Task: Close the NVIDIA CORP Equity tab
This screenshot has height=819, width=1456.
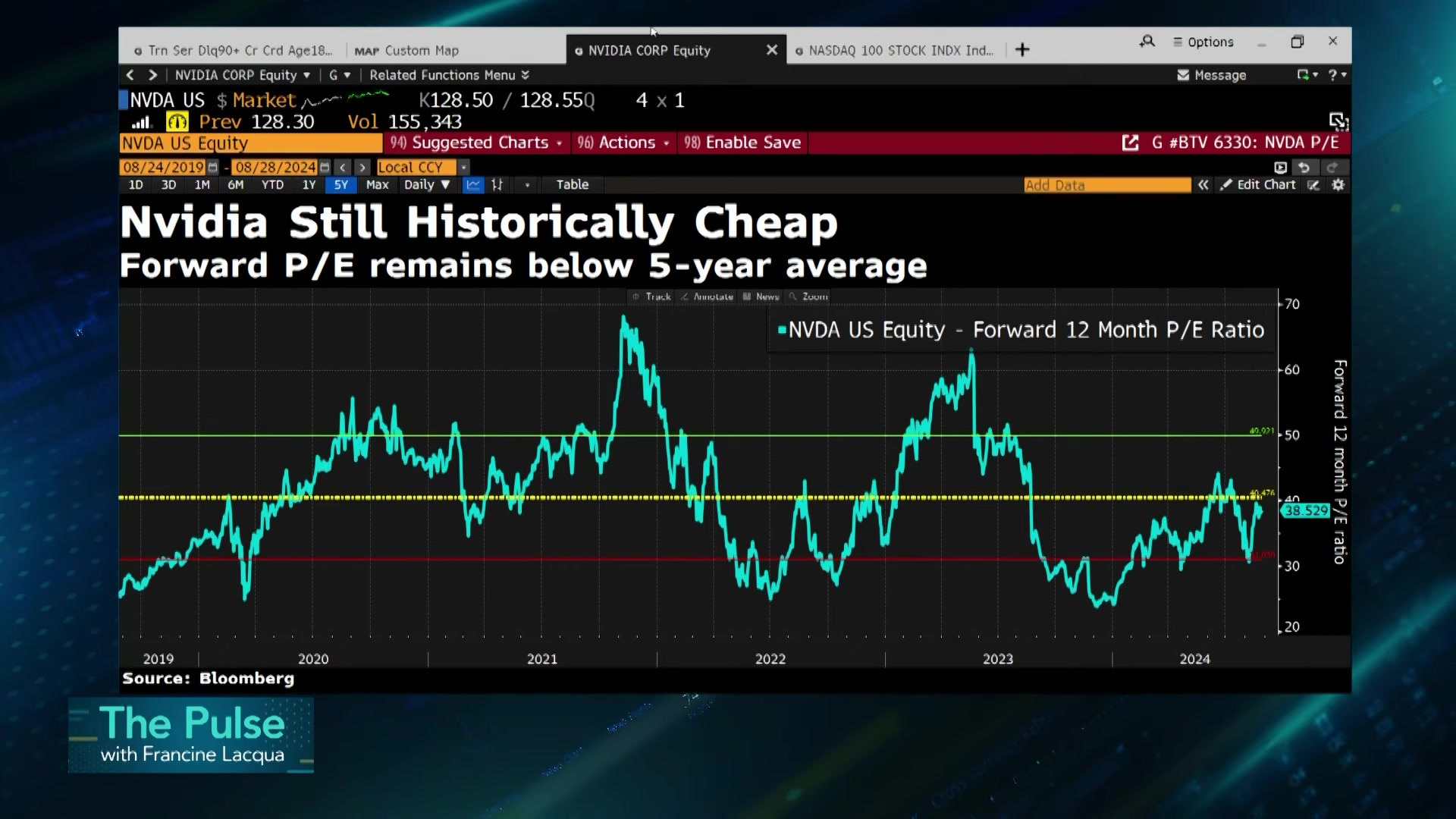Action: coord(772,50)
